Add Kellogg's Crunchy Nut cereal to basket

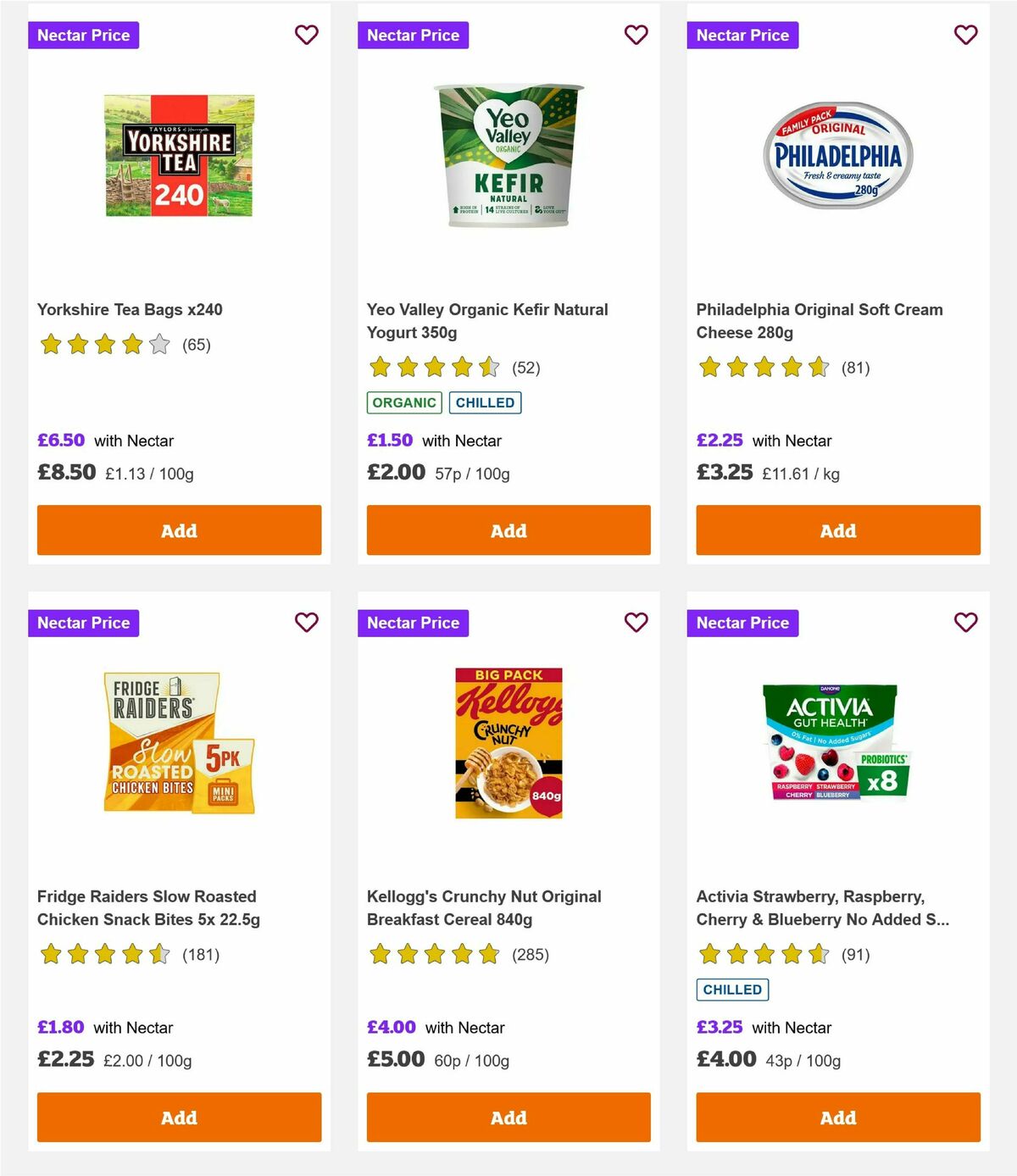point(508,1118)
